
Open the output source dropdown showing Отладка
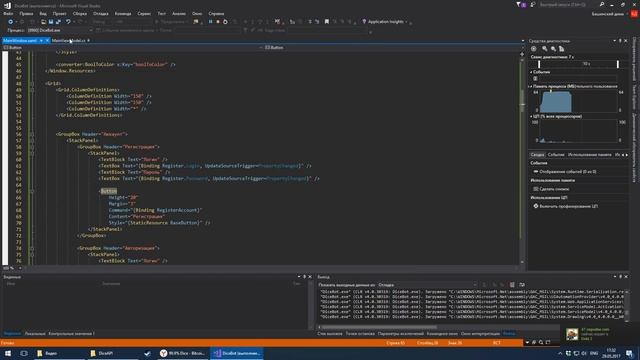[428, 284]
